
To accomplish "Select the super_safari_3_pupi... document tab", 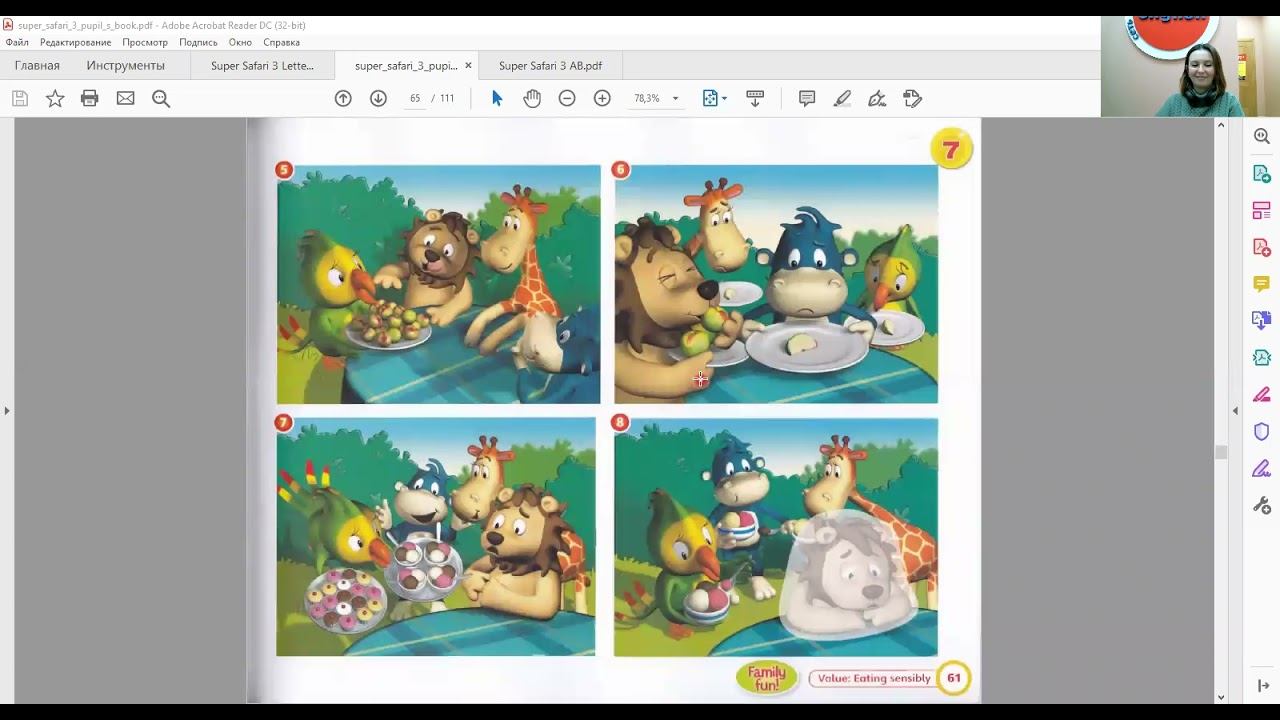I will pos(406,66).
